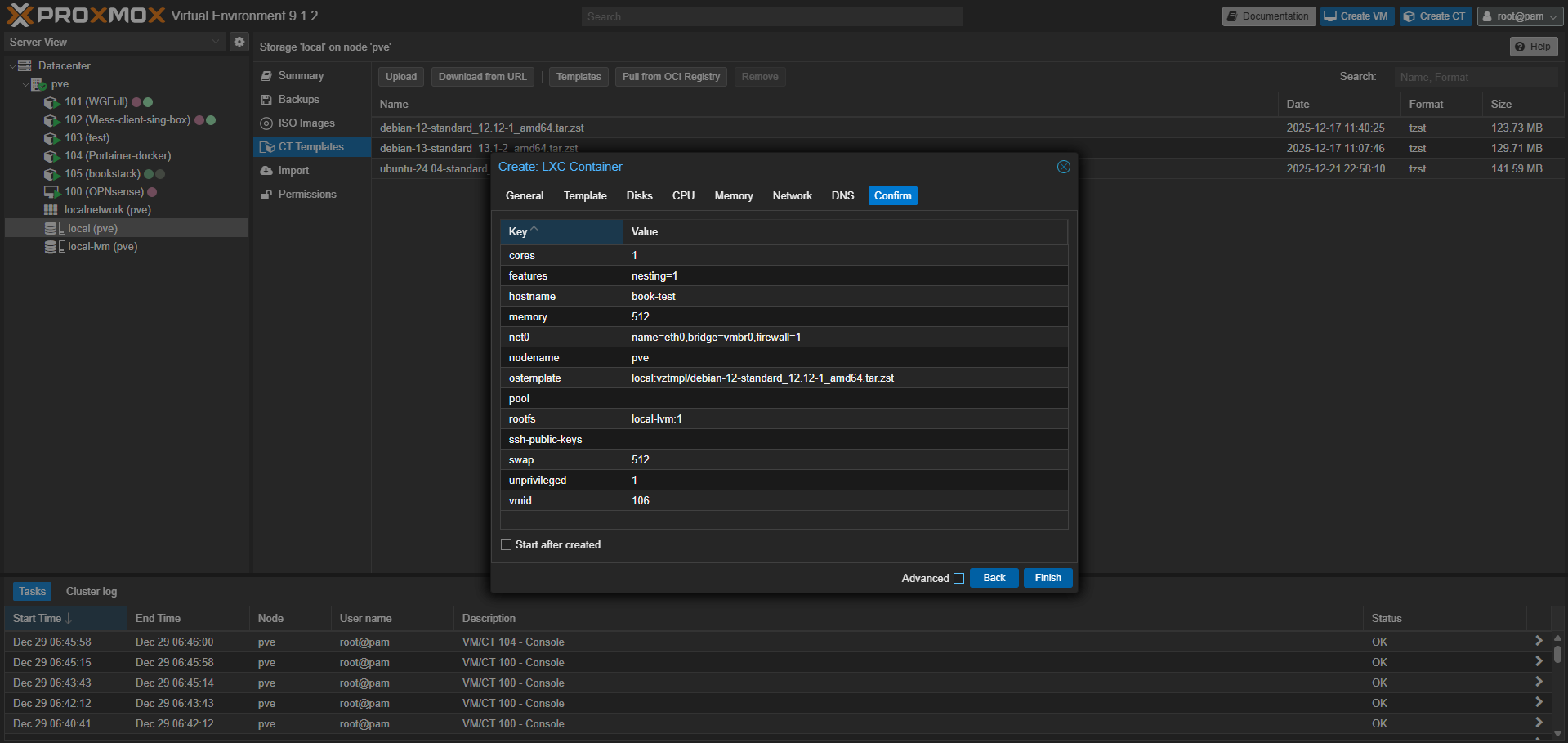Switch to the Network wizard tab
This screenshot has width=1568, height=743.
pos(792,196)
